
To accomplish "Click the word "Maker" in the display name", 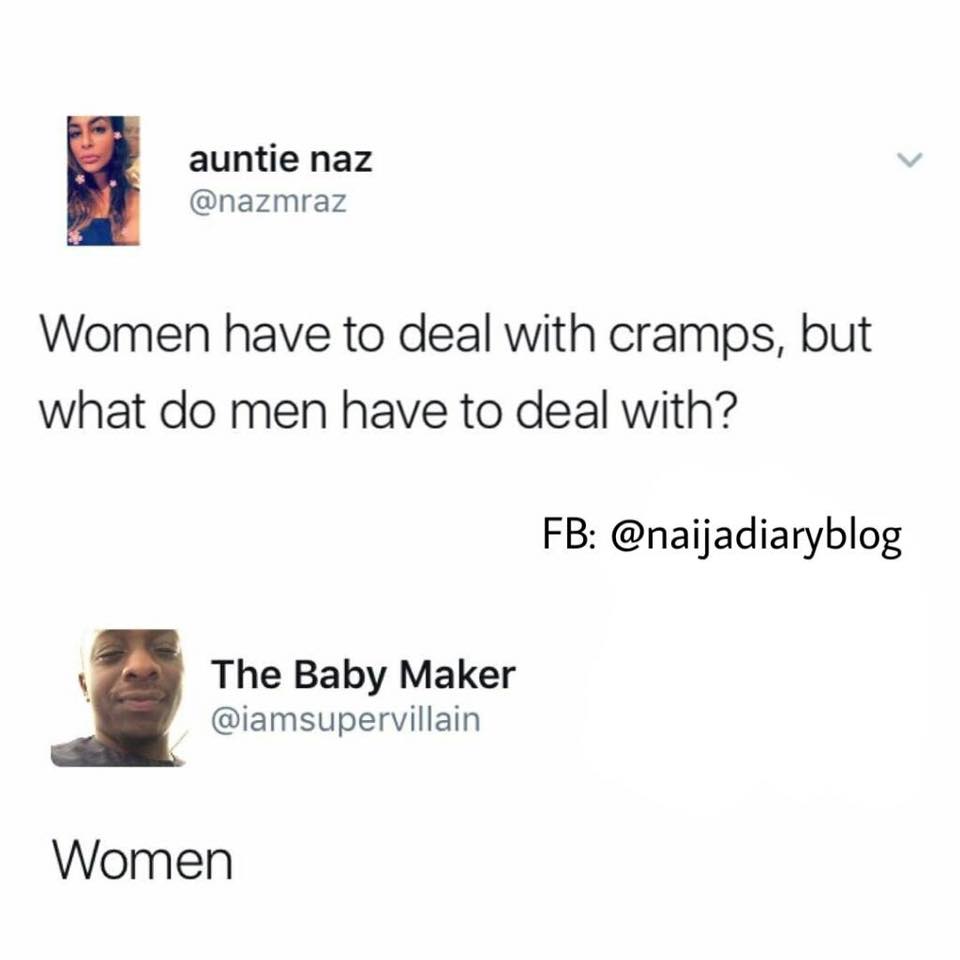I will coord(457,675).
